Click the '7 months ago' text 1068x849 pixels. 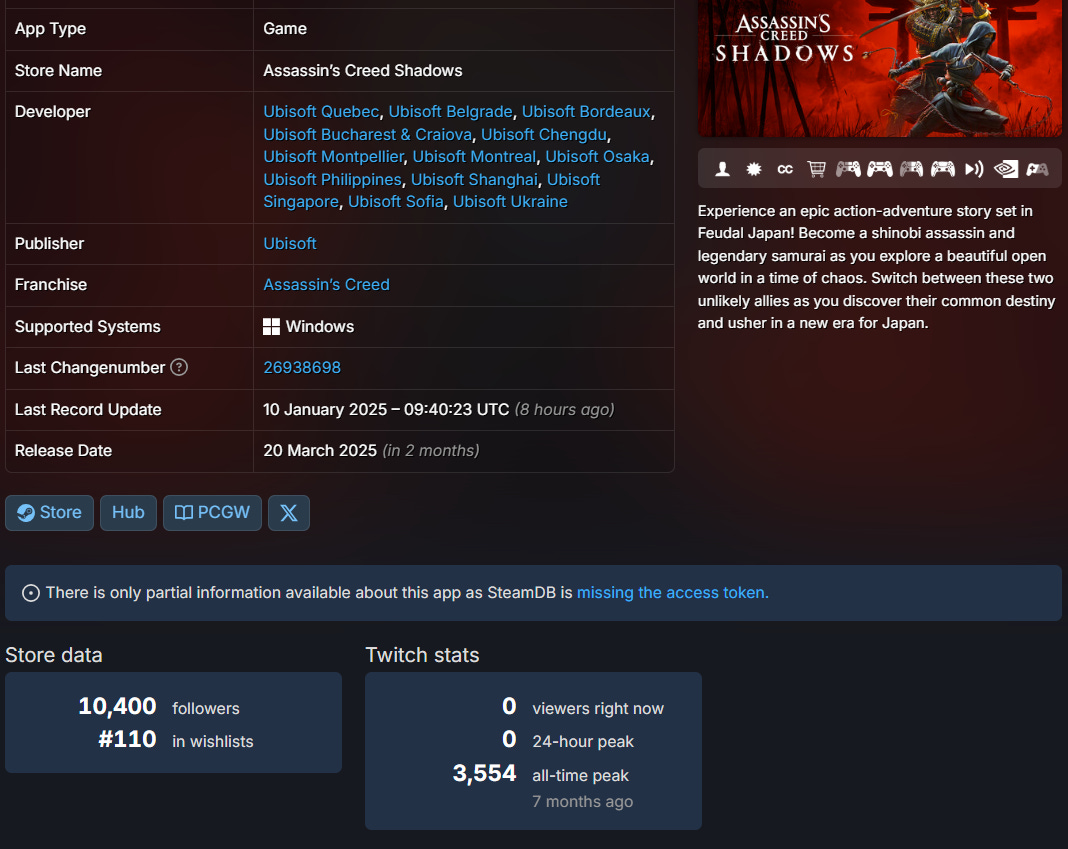point(582,801)
